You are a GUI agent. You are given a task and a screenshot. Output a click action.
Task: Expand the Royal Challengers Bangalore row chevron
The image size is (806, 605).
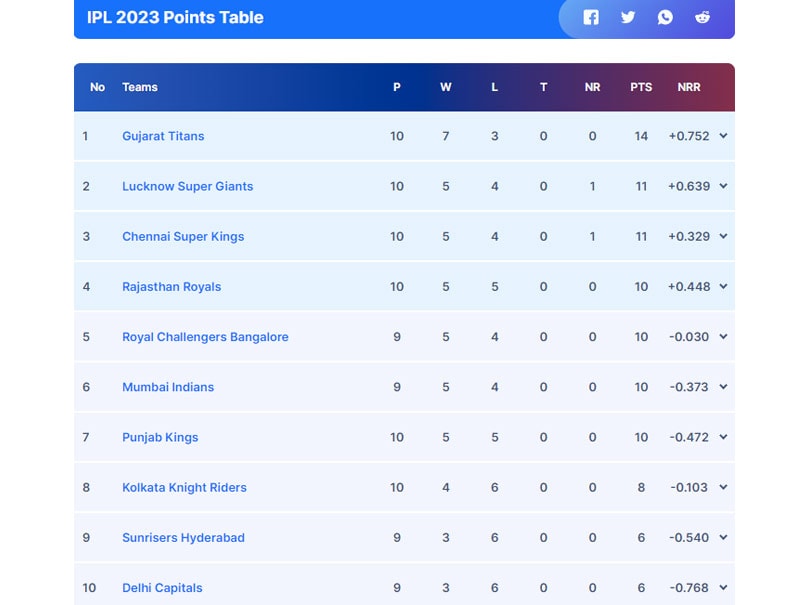723,337
